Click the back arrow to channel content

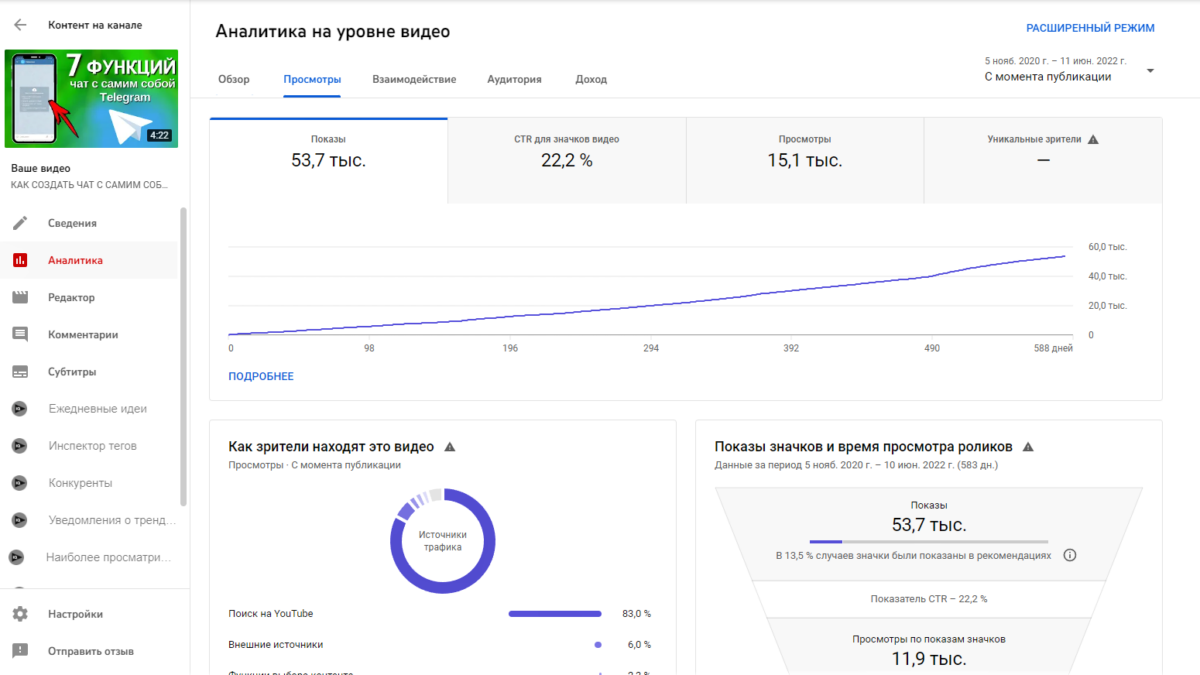pos(20,25)
